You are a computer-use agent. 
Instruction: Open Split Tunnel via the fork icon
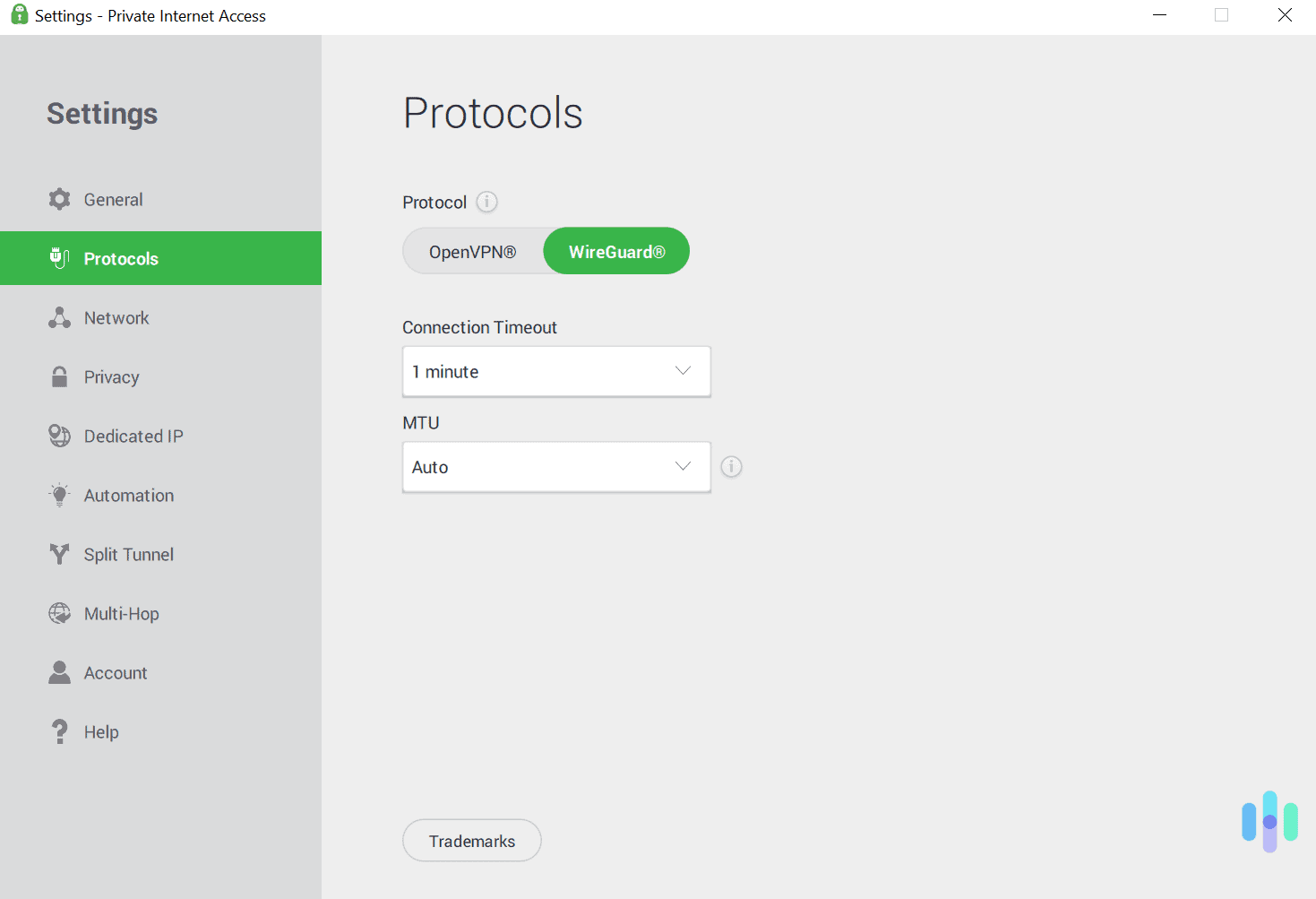point(59,554)
